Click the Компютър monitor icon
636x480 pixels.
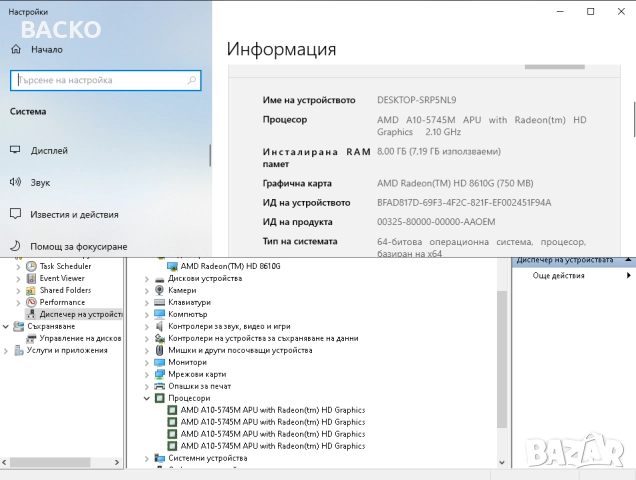160,314
